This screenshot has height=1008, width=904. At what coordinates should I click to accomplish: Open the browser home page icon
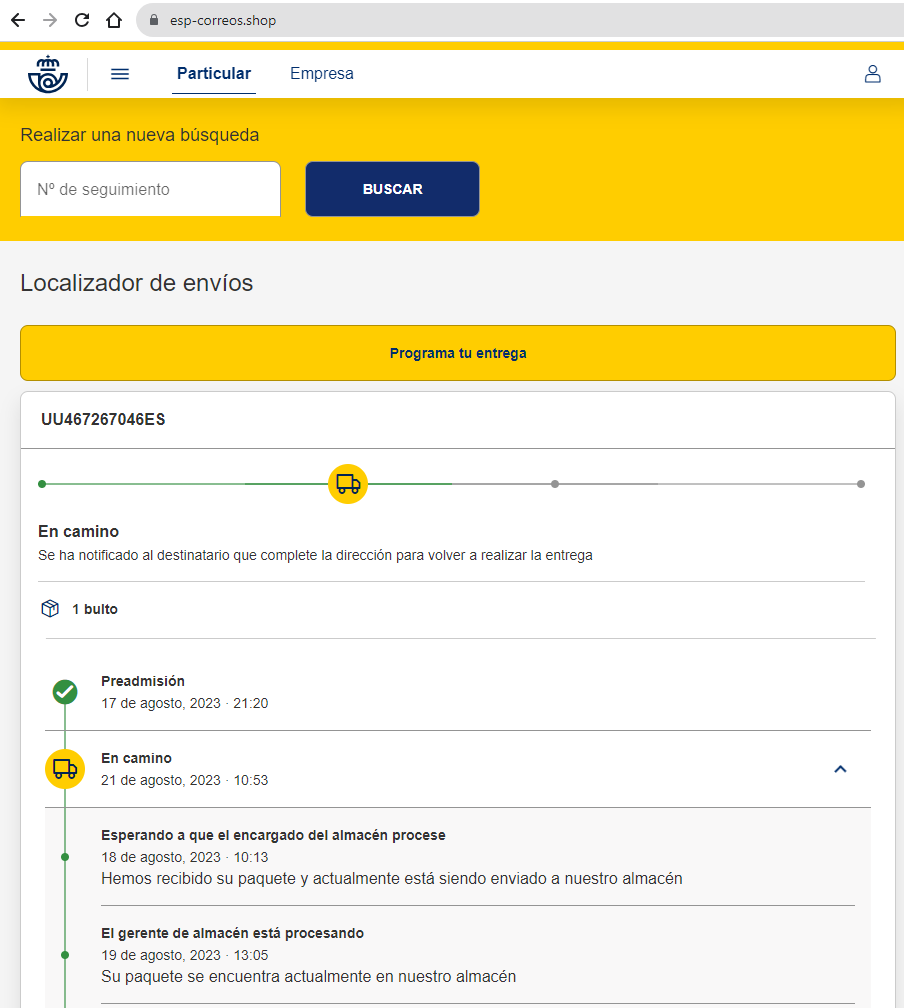(x=114, y=20)
